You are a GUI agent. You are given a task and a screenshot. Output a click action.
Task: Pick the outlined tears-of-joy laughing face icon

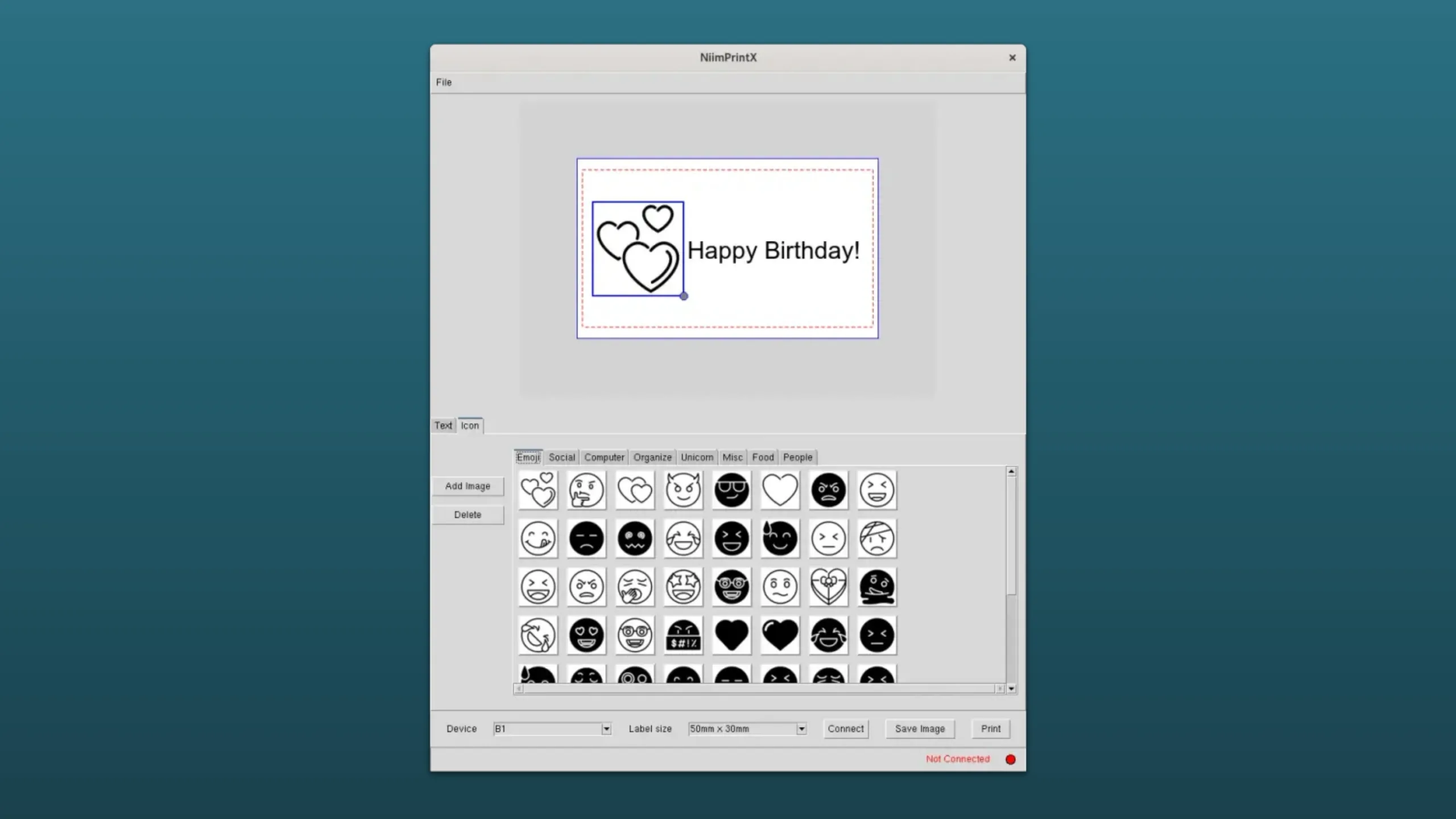[x=683, y=538]
